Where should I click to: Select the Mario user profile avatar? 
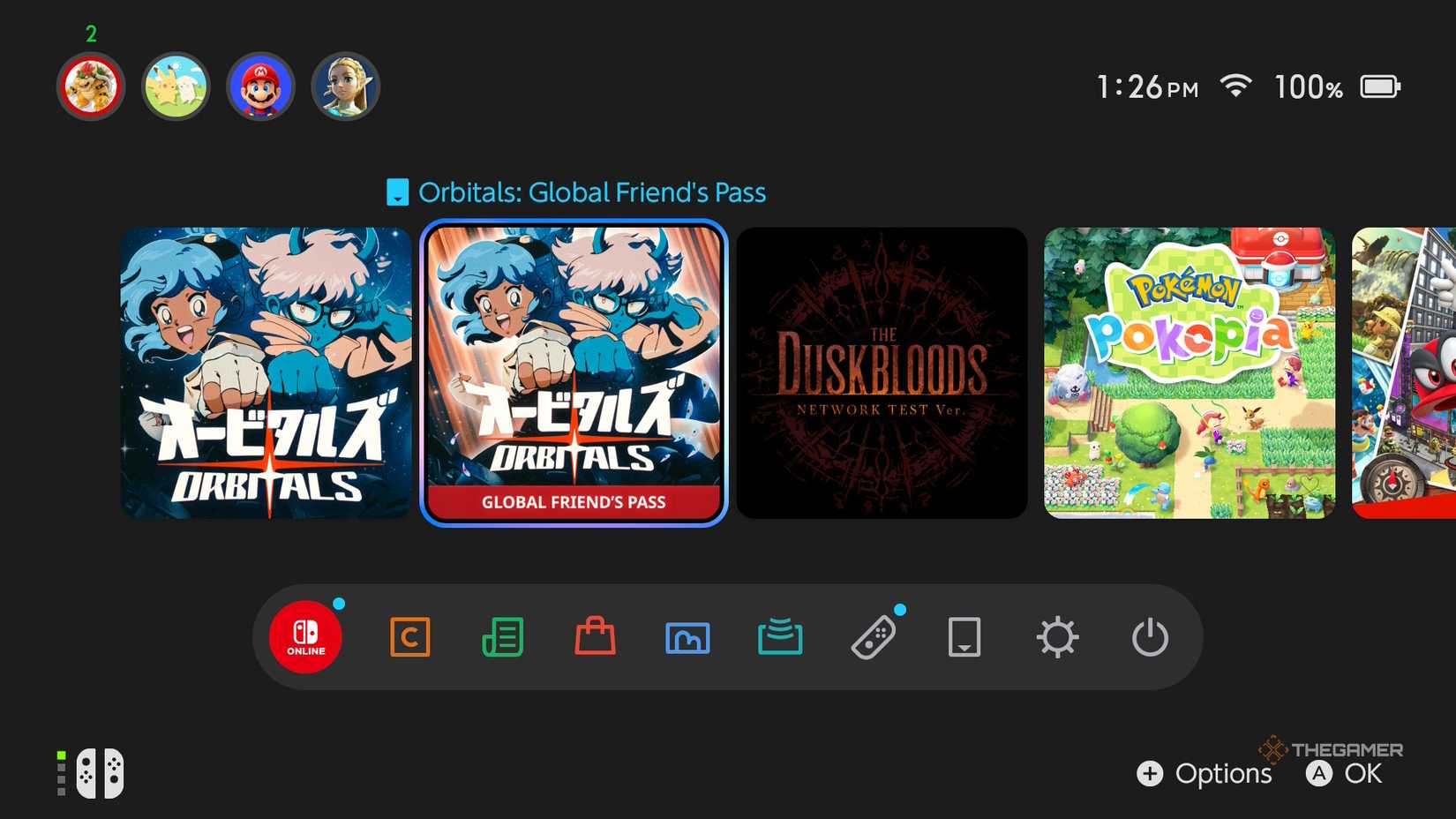[260, 86]
